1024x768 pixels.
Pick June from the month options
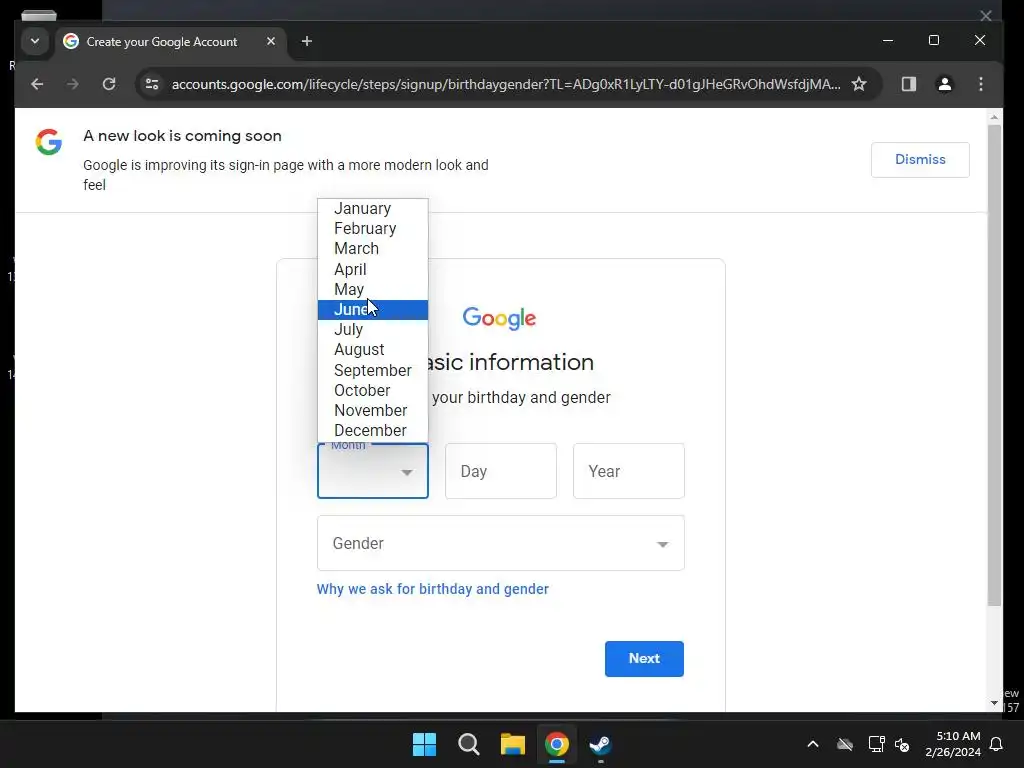(x=372, y=310)
